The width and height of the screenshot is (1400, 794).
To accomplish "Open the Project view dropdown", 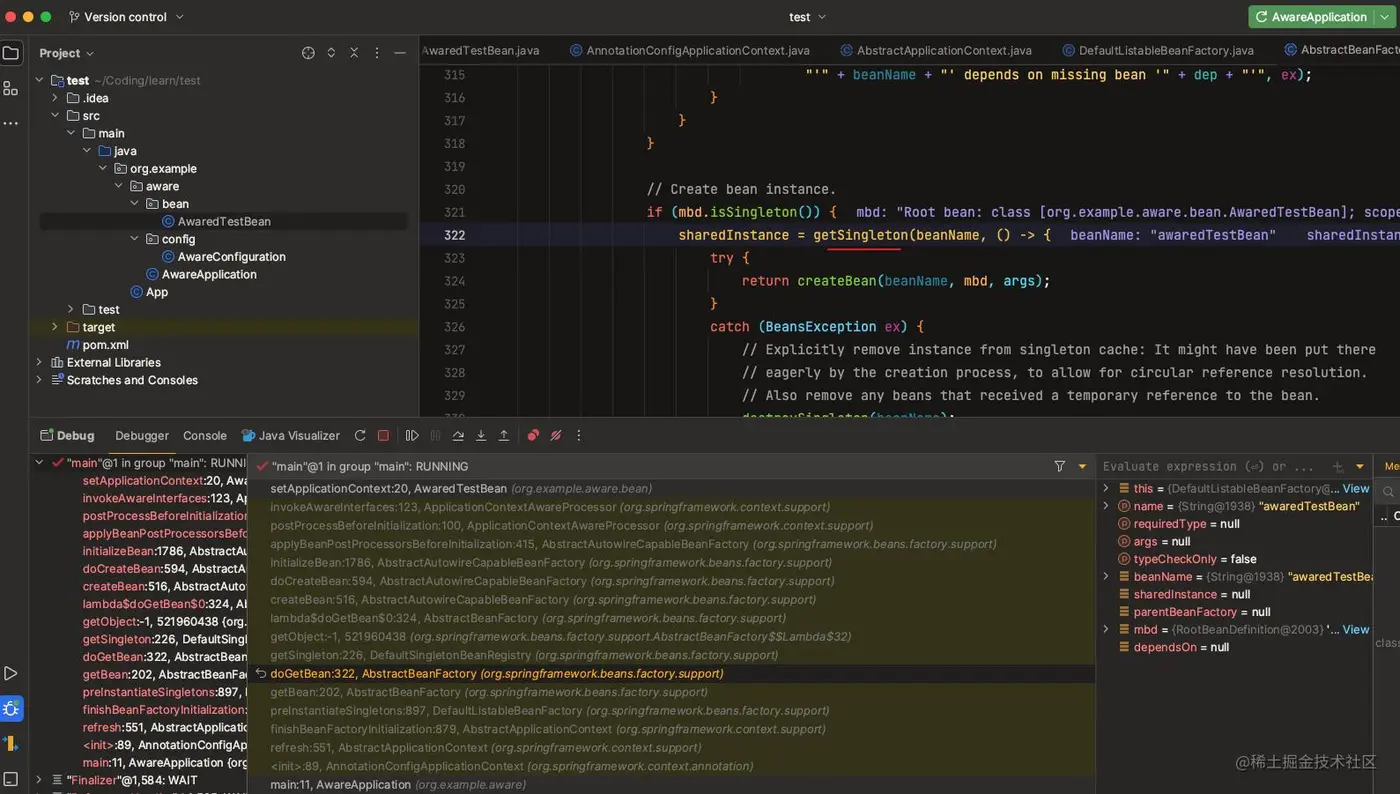I will point(66,53).
